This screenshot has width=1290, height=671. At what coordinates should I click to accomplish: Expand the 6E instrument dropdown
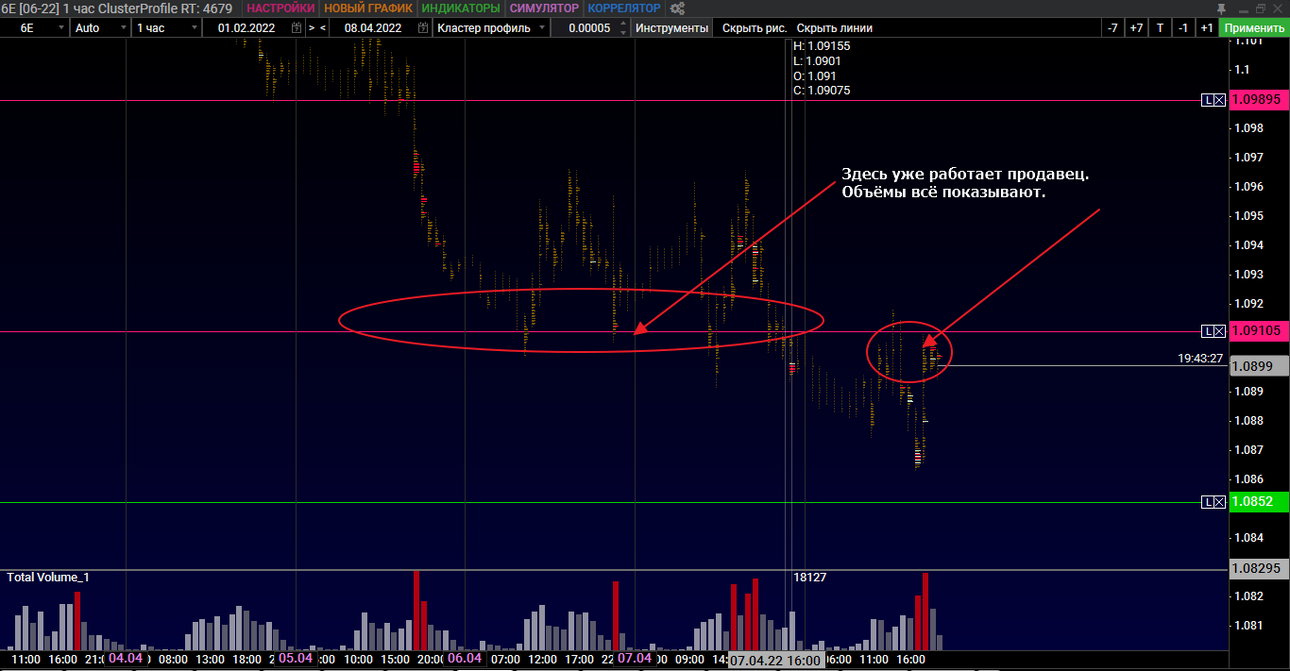coord(62,28)
